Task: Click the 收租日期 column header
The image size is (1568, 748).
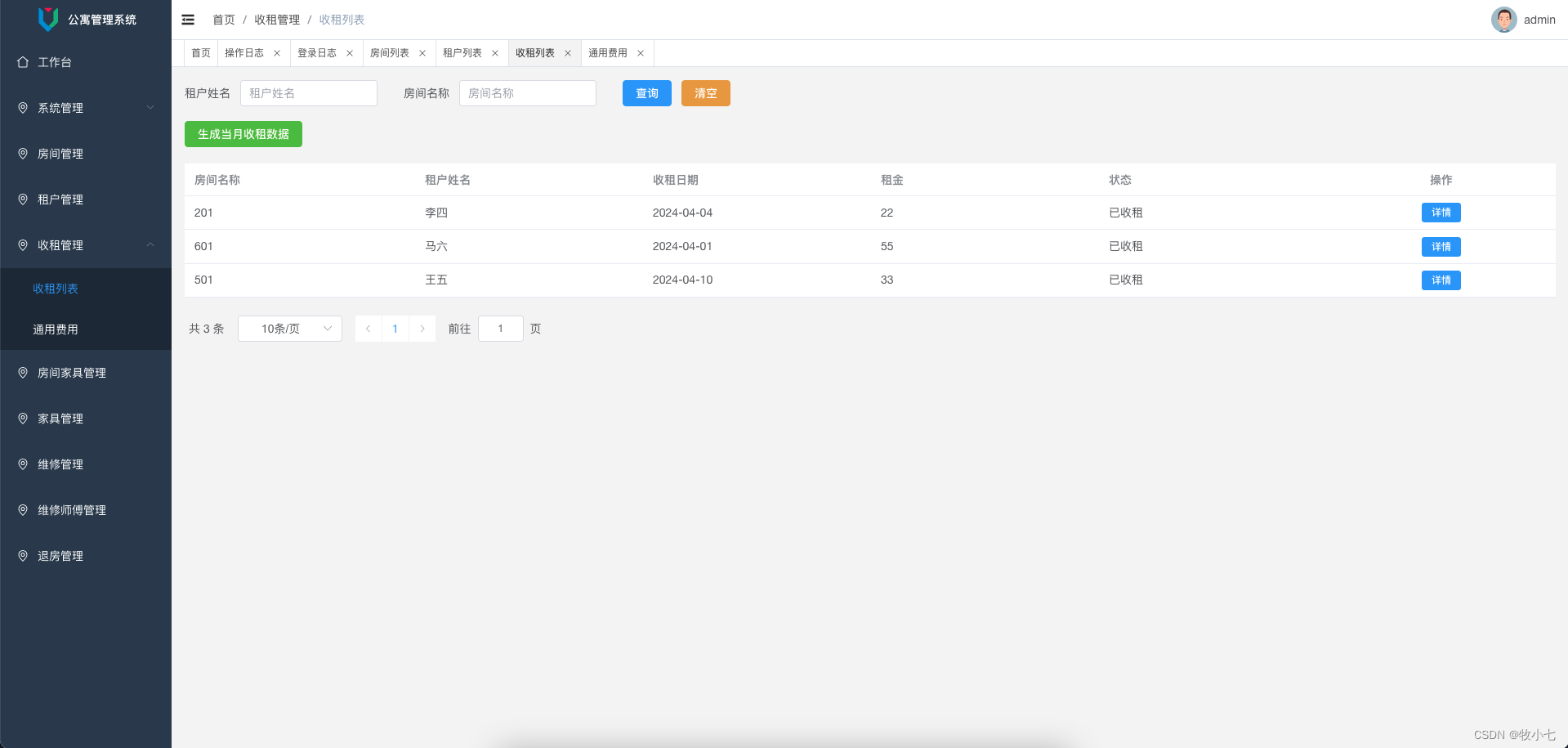Action: tap(676, 180)
